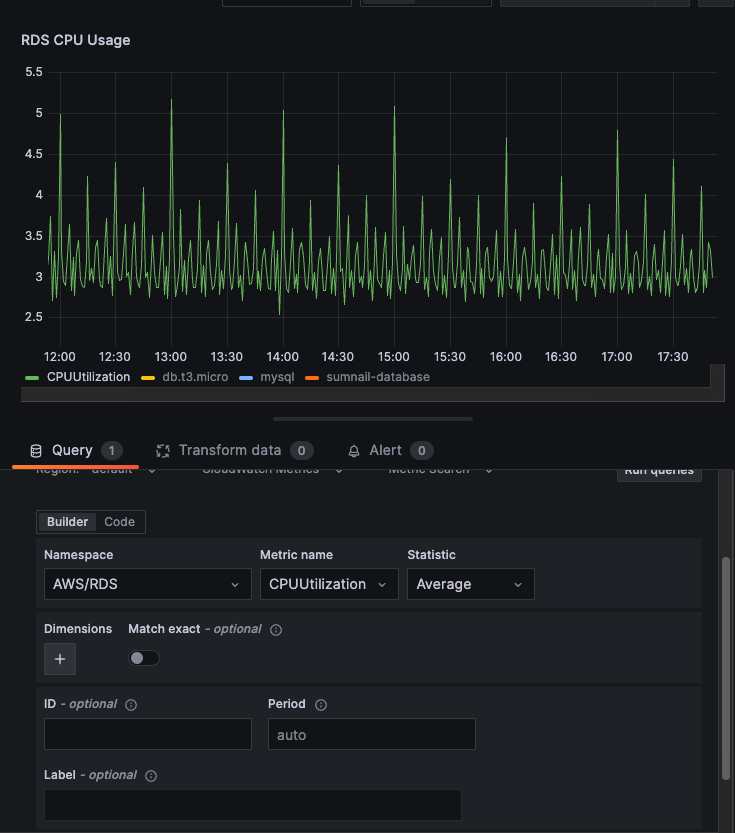Image resolution: width=735 pixels, height=833 pixels.
Task: Focus the Period input showing auto
Action: pos(372,734)
